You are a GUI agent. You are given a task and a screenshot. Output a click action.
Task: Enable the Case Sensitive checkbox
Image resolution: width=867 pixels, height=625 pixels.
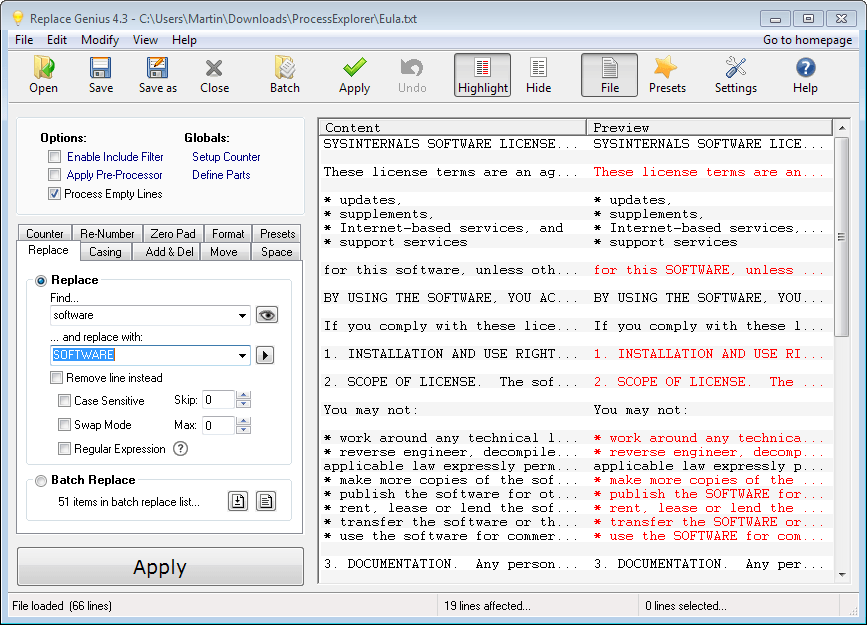pyautogui.click(x=64, y=400)
